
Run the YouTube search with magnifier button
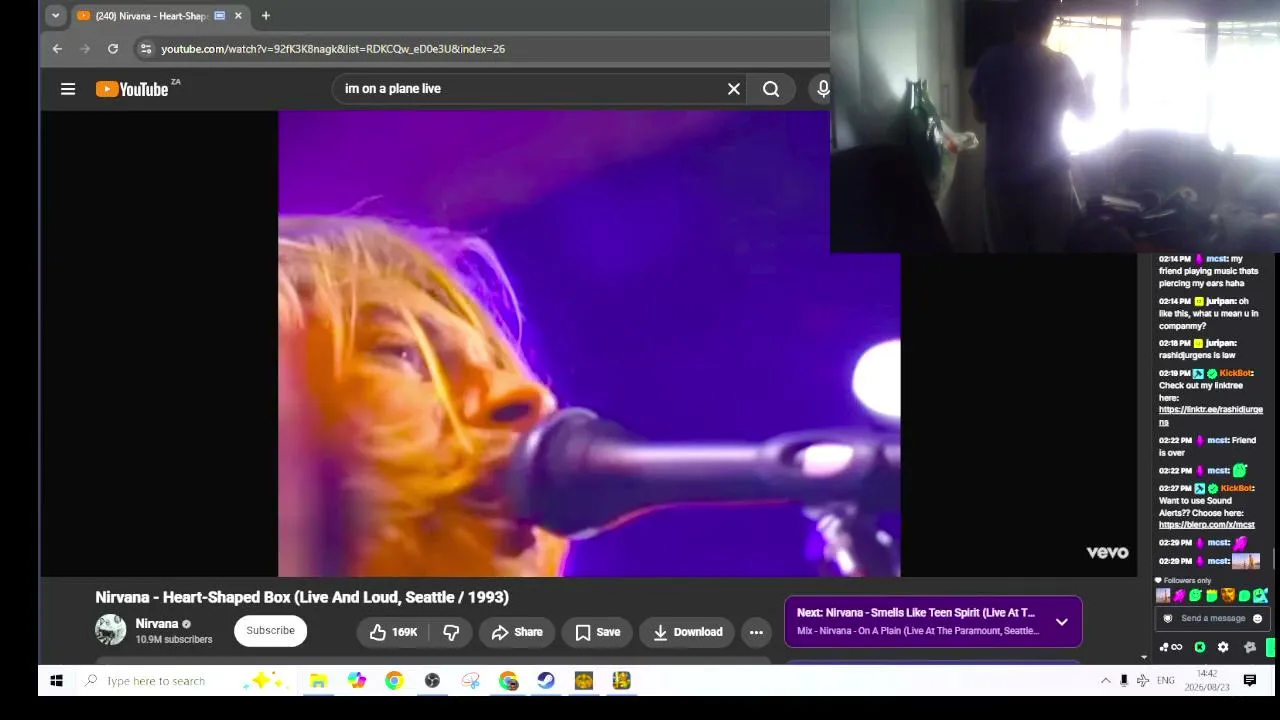(x=771, y=89)
